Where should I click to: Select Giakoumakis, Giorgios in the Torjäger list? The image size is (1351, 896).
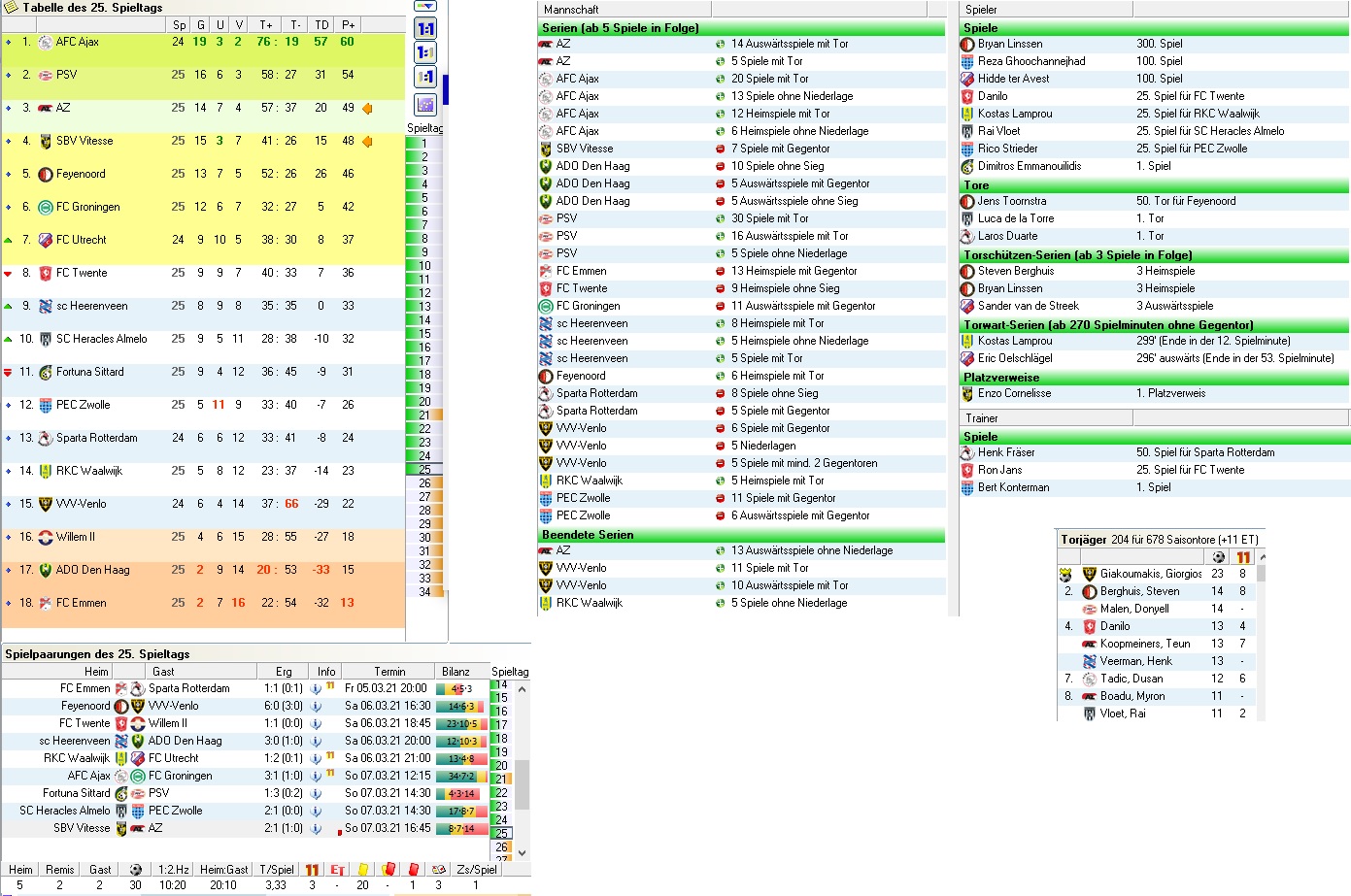tap(1157, 574)
